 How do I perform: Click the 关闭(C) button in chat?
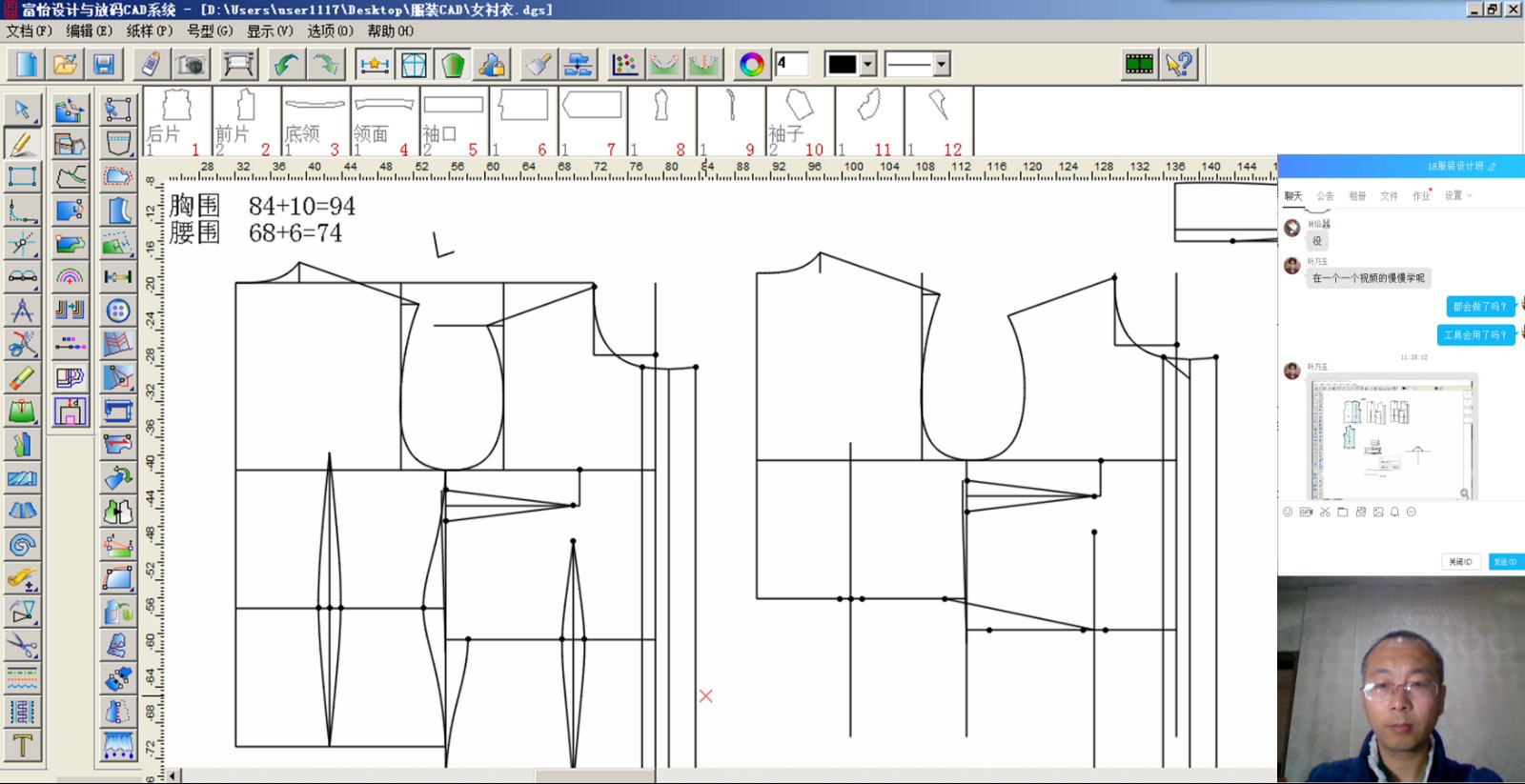(1460, 562)
